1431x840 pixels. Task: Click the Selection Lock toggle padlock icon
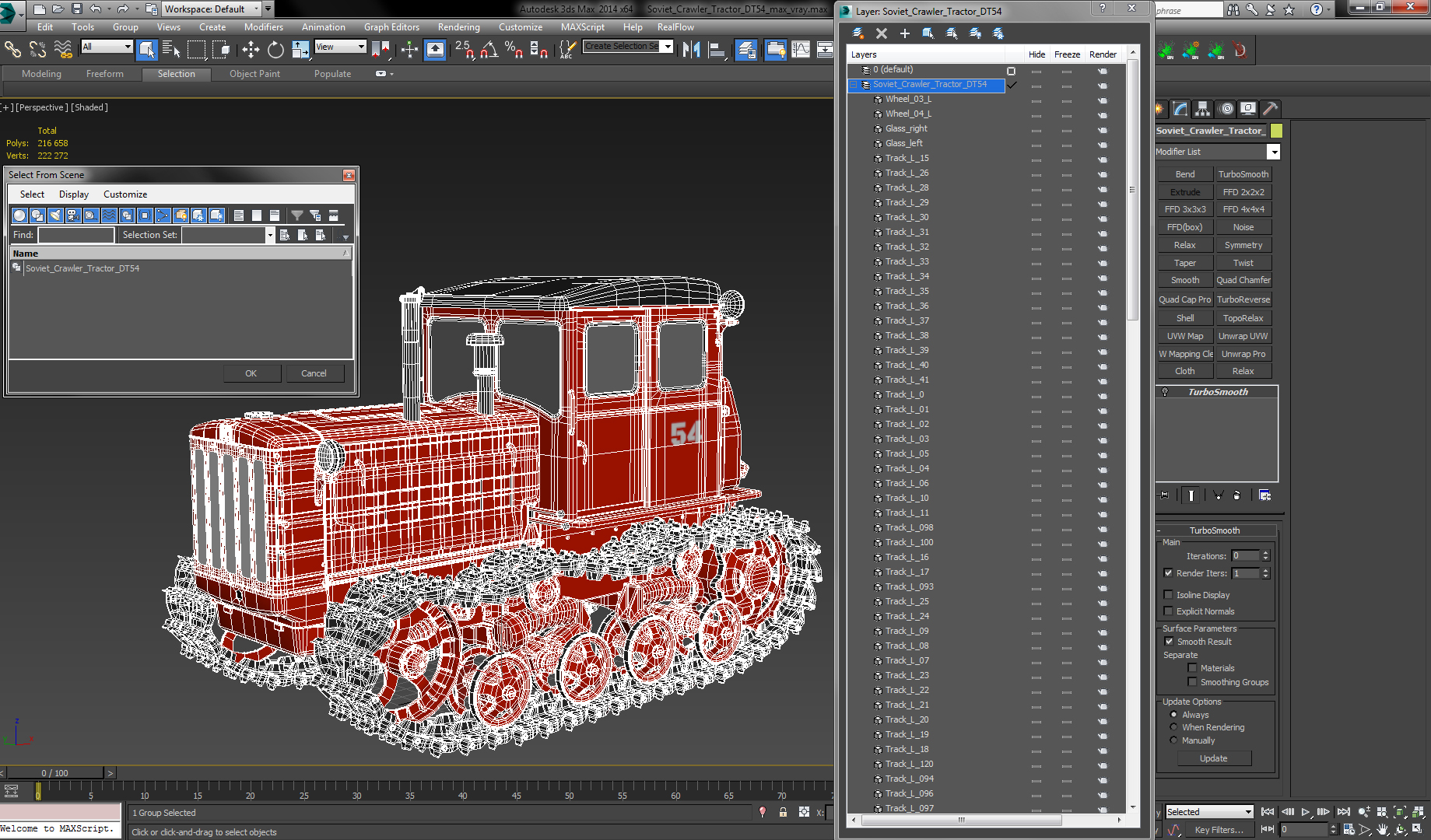pos(783,812)
